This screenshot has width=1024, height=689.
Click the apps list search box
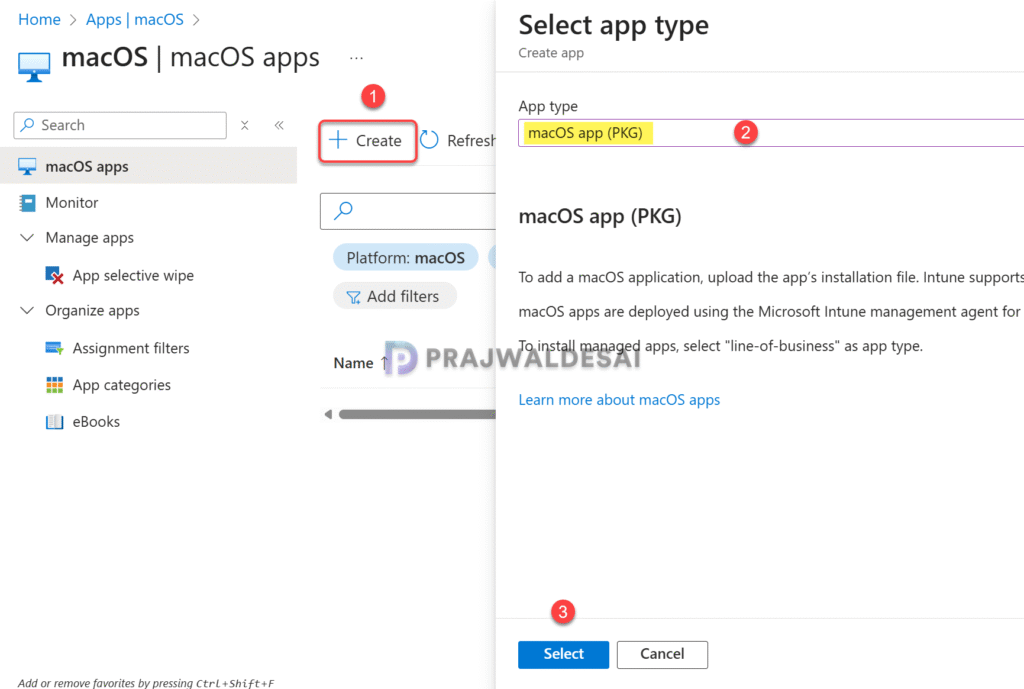pos(408,211)
